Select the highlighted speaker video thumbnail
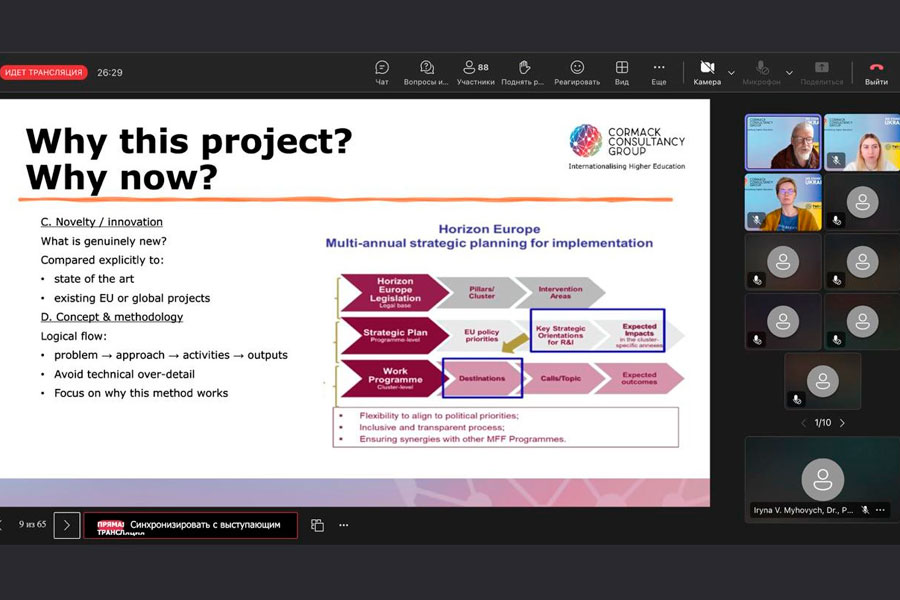Viewport: 900px width, 600px height. tap(782, 142)
